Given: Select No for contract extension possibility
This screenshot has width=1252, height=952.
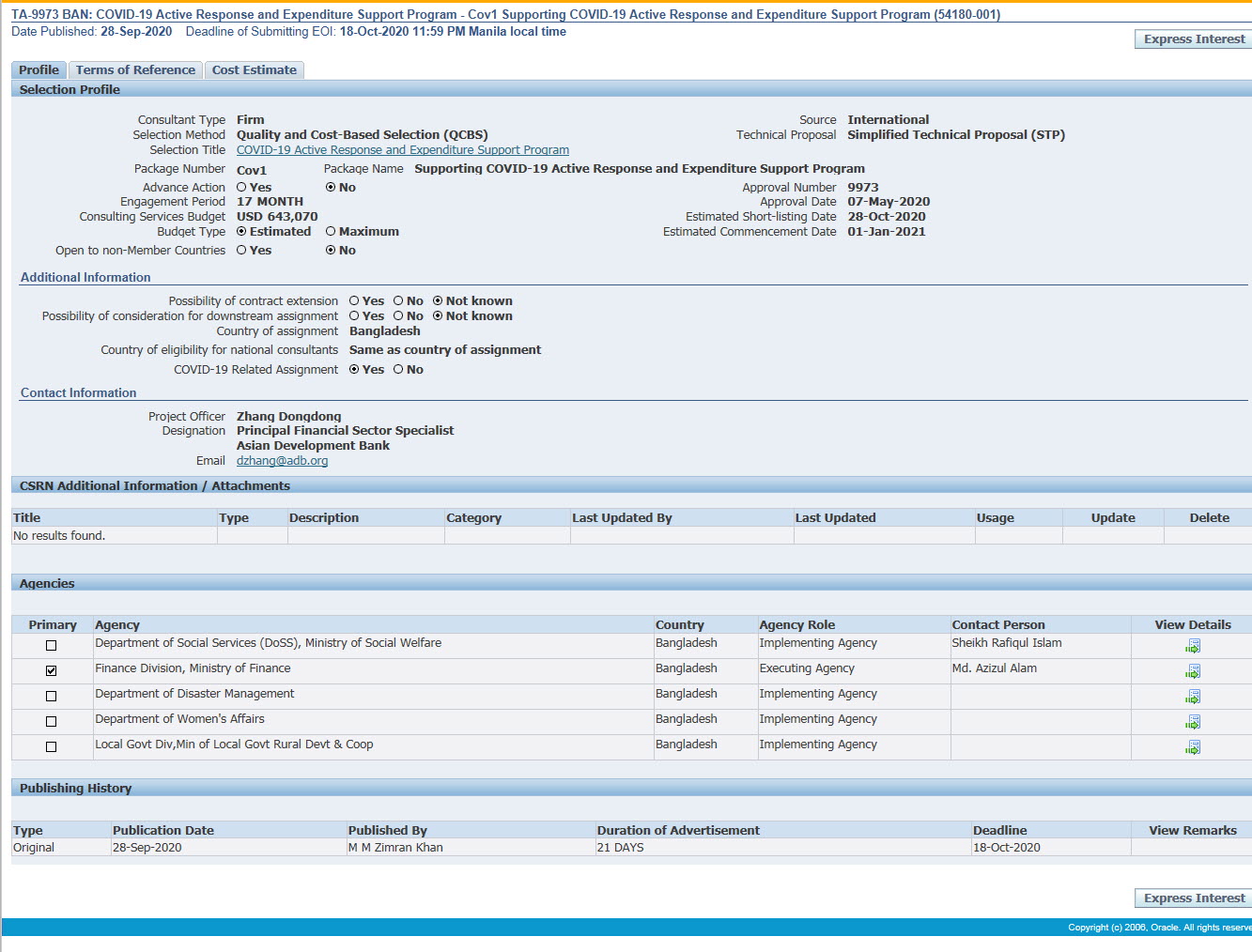Looking at the screenshot, I should click(398, 301).
